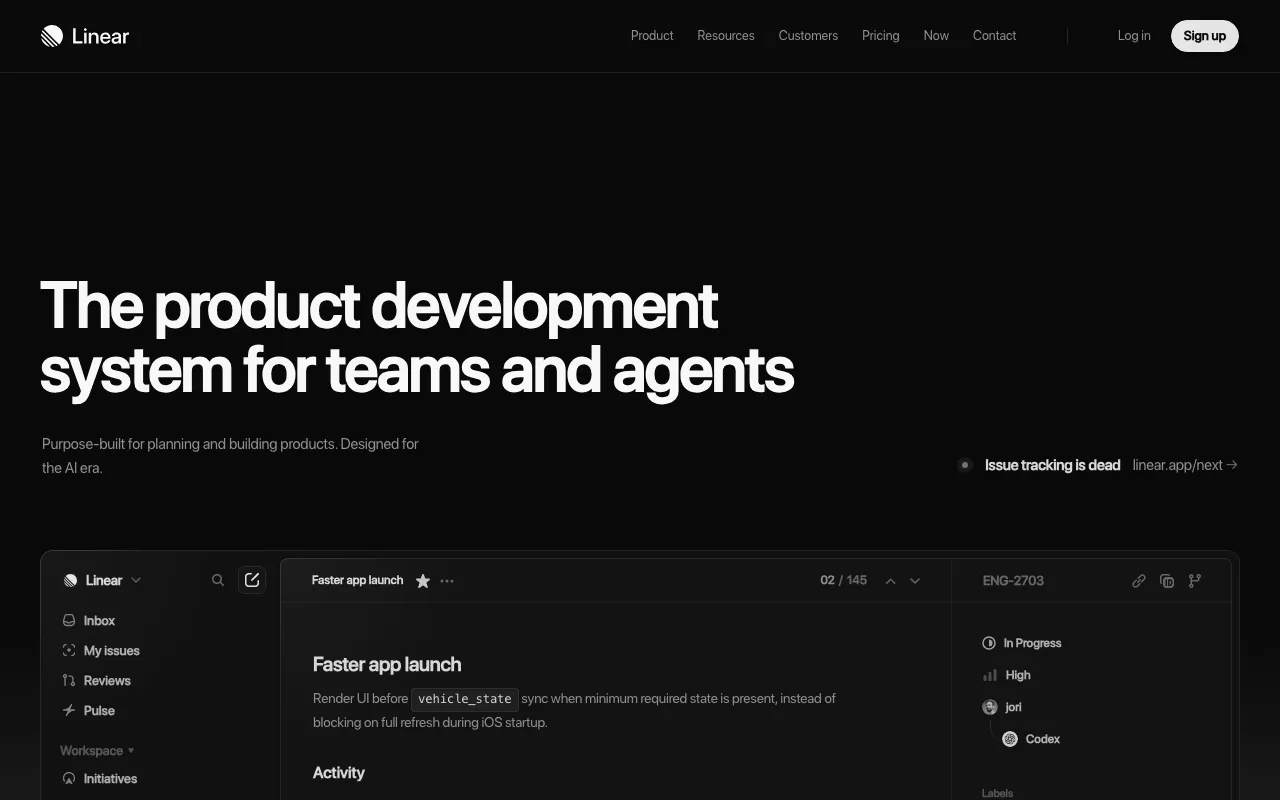Open the Pricing page
This screenshot has height=800, width=1280.
coord(881,36)
